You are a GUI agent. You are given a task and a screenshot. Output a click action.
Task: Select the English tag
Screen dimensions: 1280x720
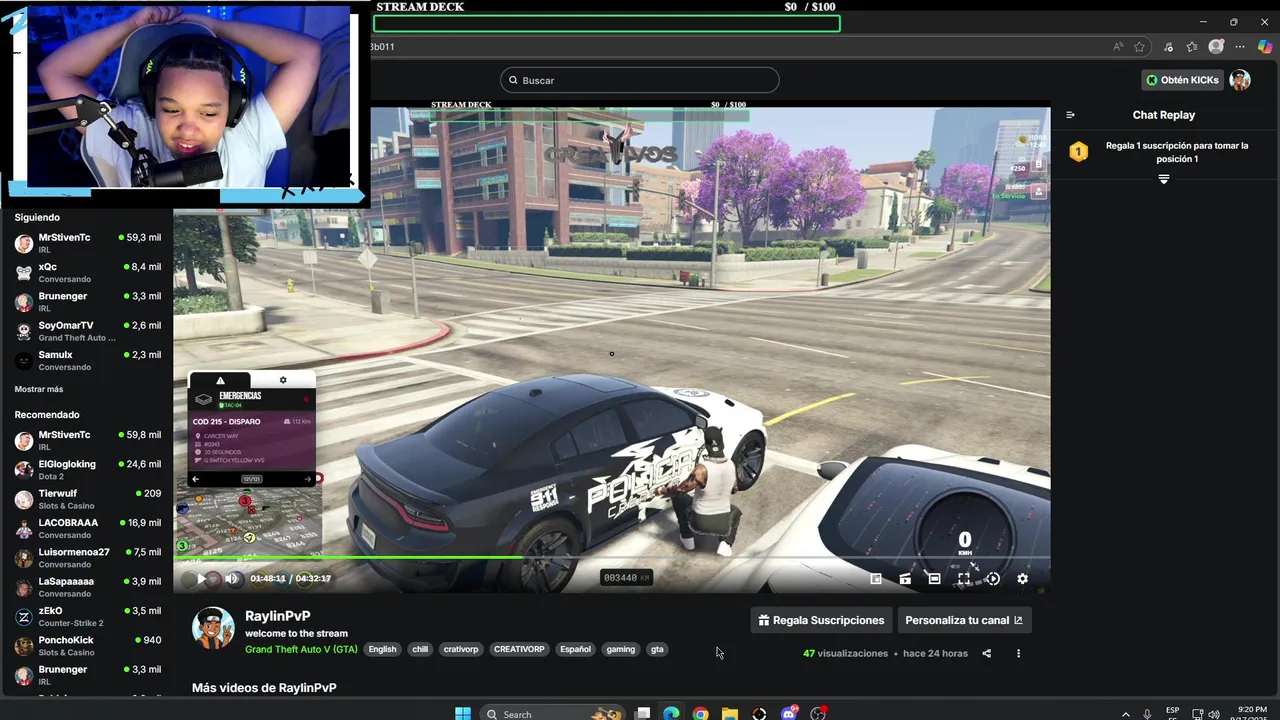click(382, 649)
